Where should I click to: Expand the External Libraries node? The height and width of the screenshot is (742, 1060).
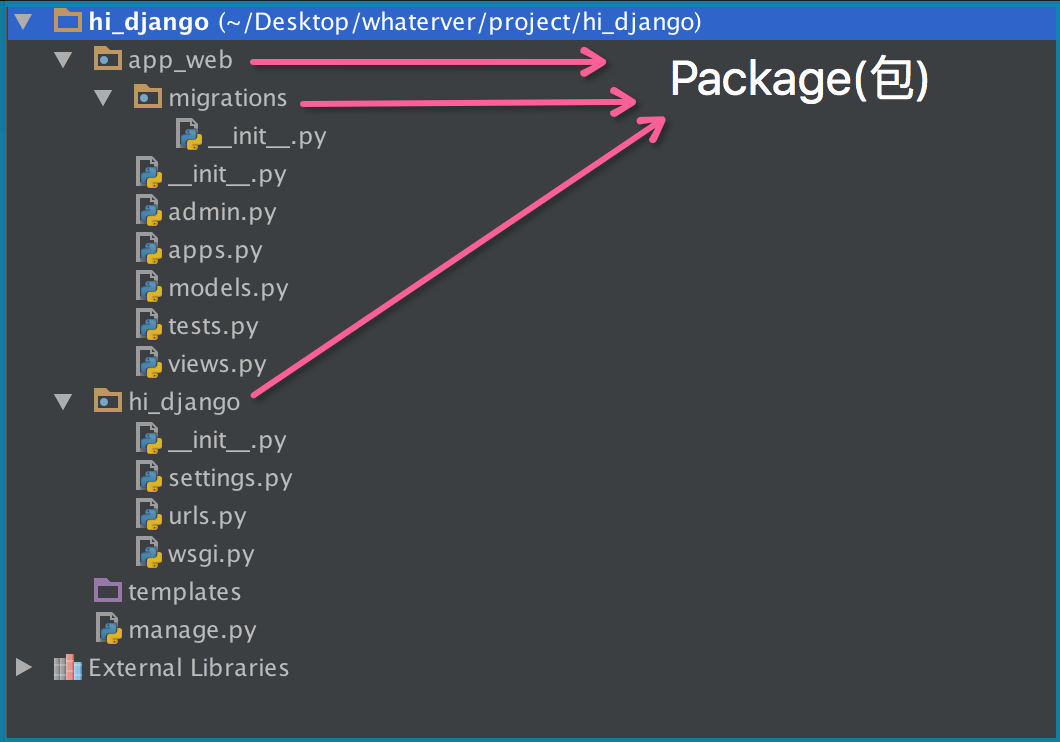[25, 668]
